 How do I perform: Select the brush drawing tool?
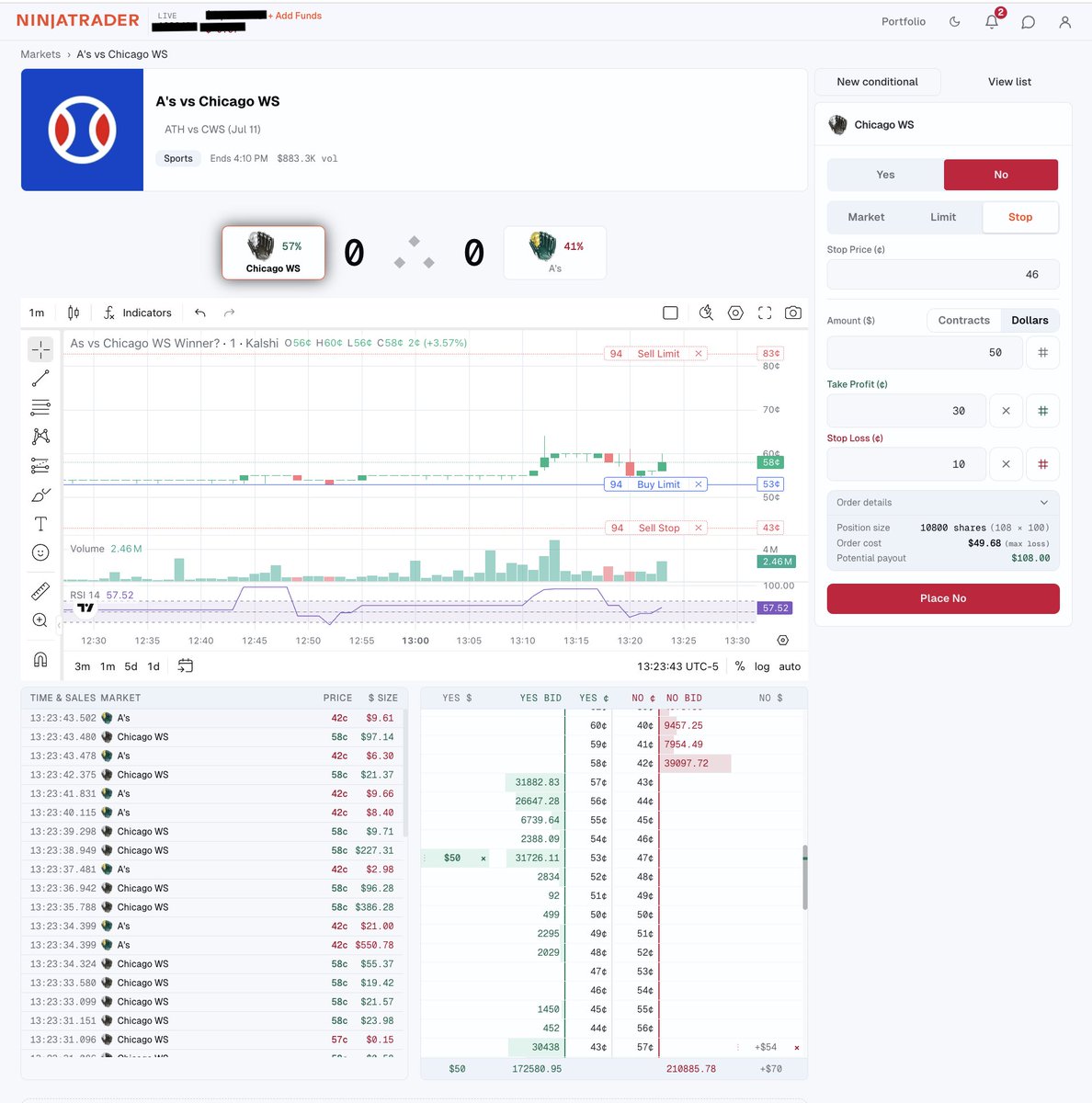click(x=40, y=495)
